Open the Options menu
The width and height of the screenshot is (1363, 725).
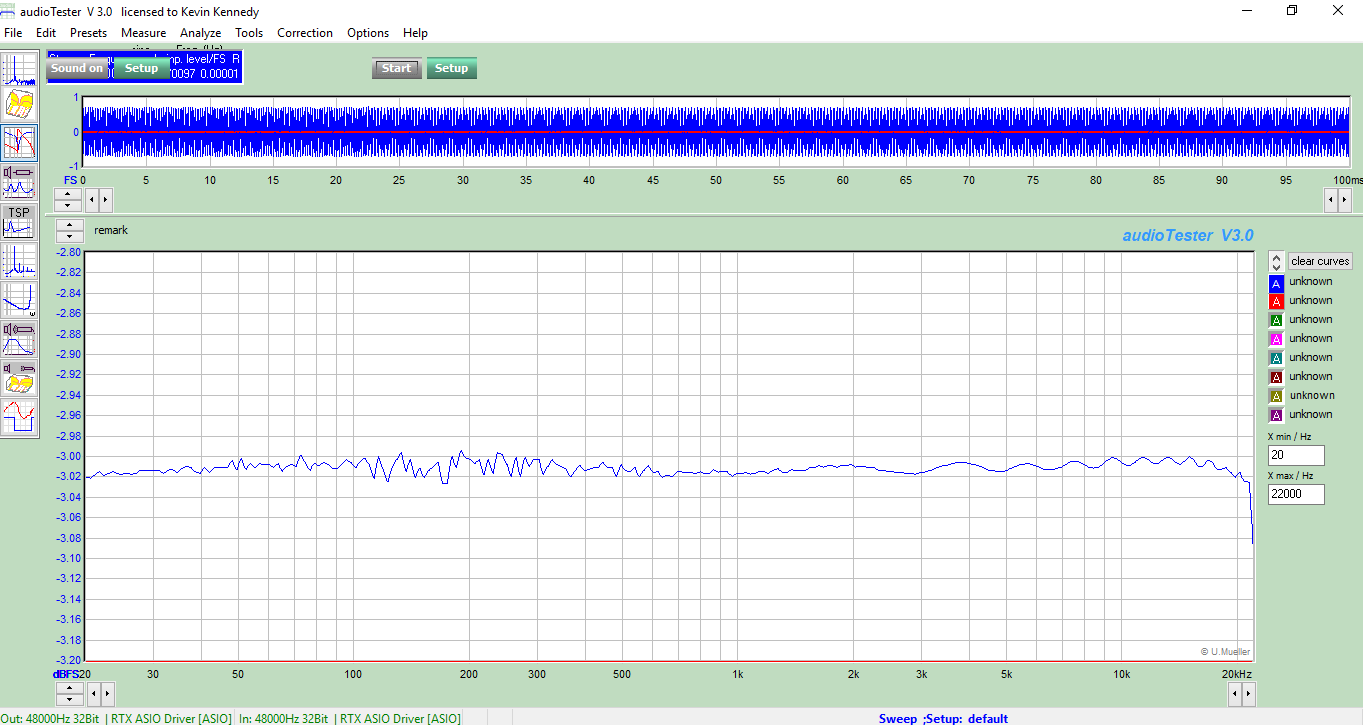point(368,33)
